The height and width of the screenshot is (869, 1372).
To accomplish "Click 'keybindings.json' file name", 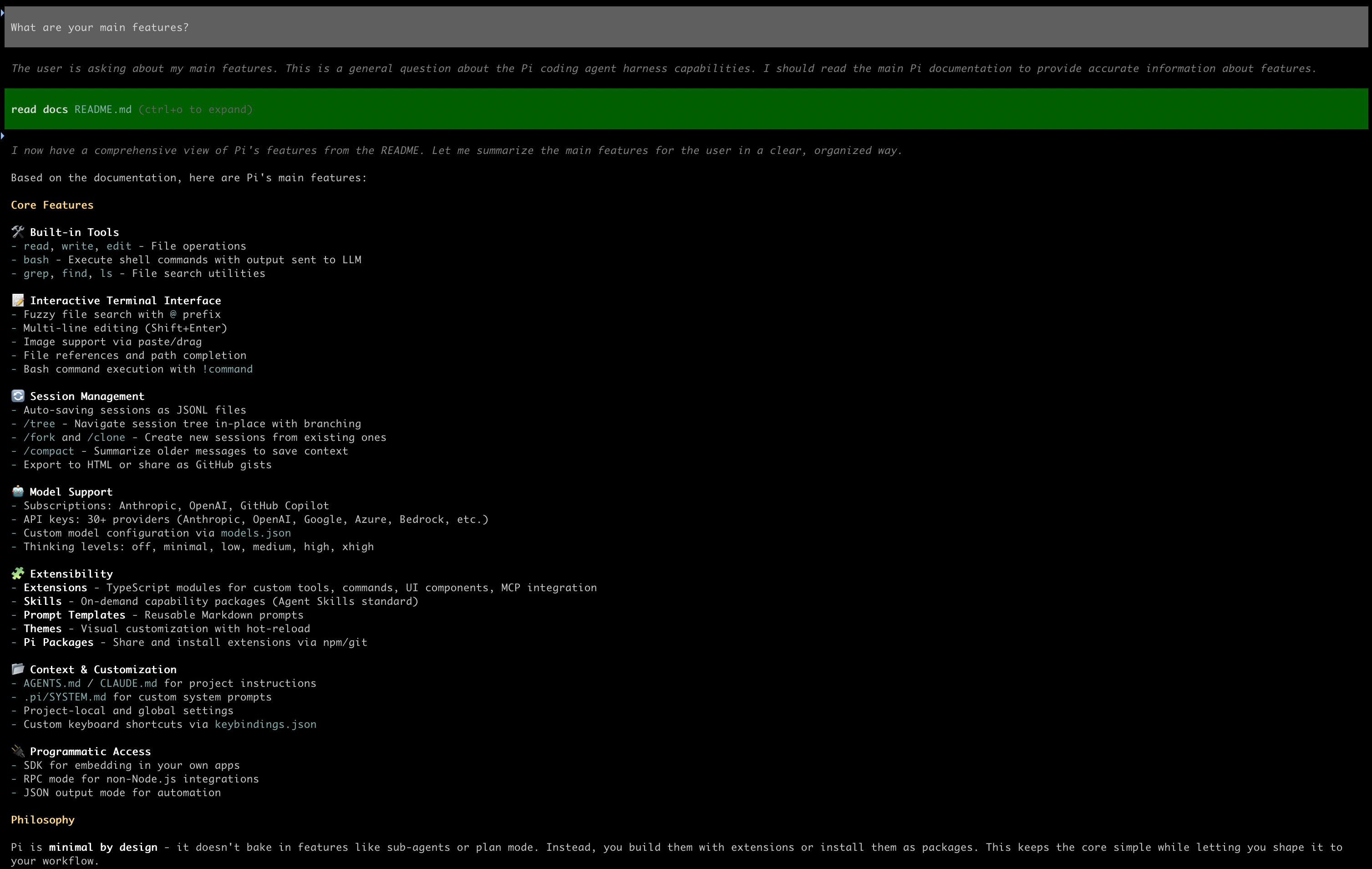I will click(265, 724).
